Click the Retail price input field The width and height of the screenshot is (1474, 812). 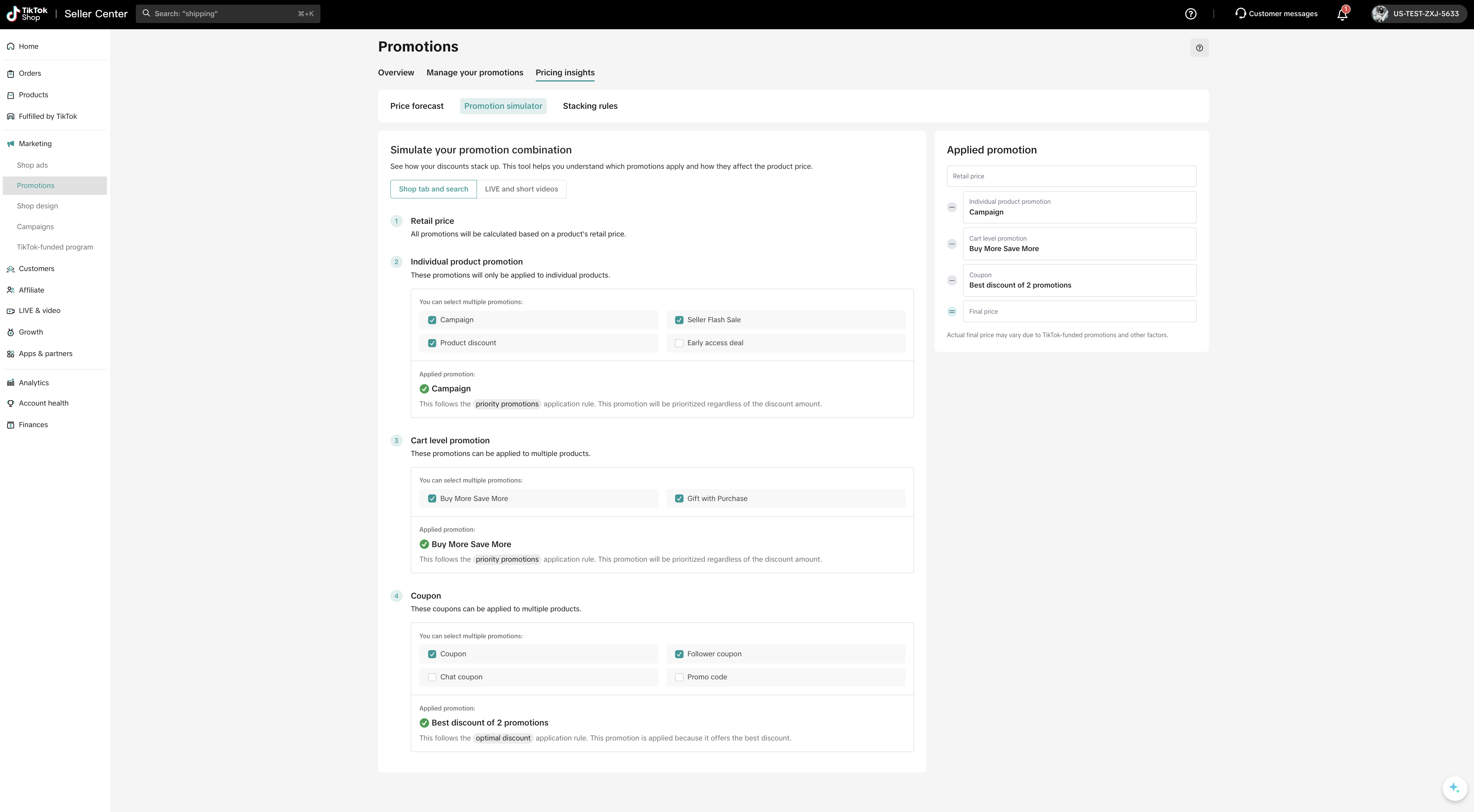tap(1070, 176)
